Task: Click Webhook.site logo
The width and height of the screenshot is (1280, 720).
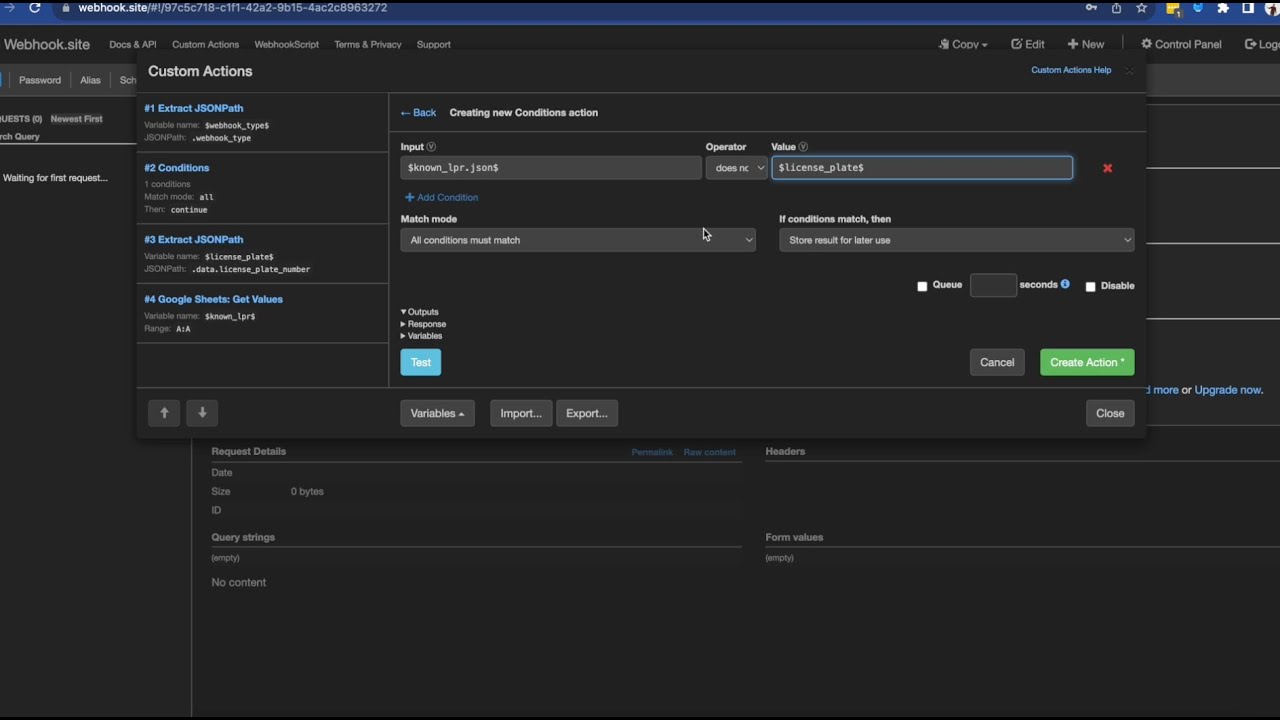Action: click(46, 44)
